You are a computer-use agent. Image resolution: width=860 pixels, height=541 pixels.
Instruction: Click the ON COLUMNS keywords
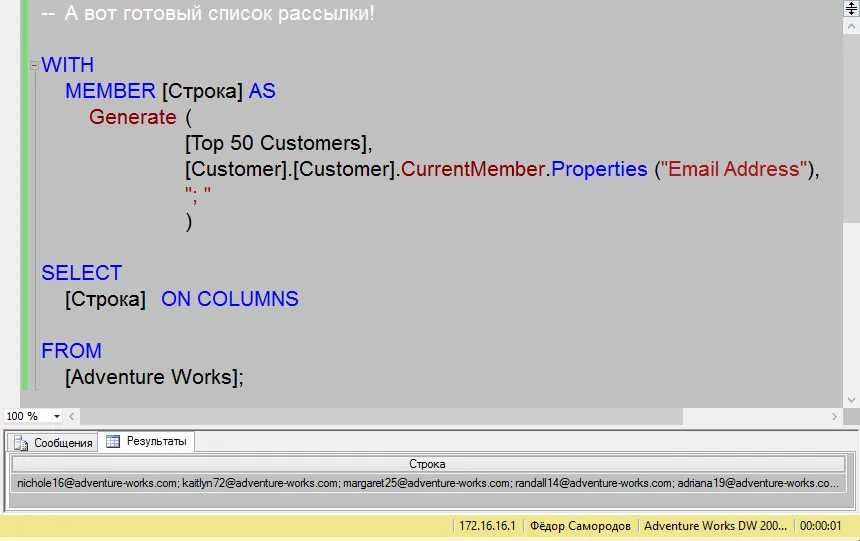[x=230, y=299]
